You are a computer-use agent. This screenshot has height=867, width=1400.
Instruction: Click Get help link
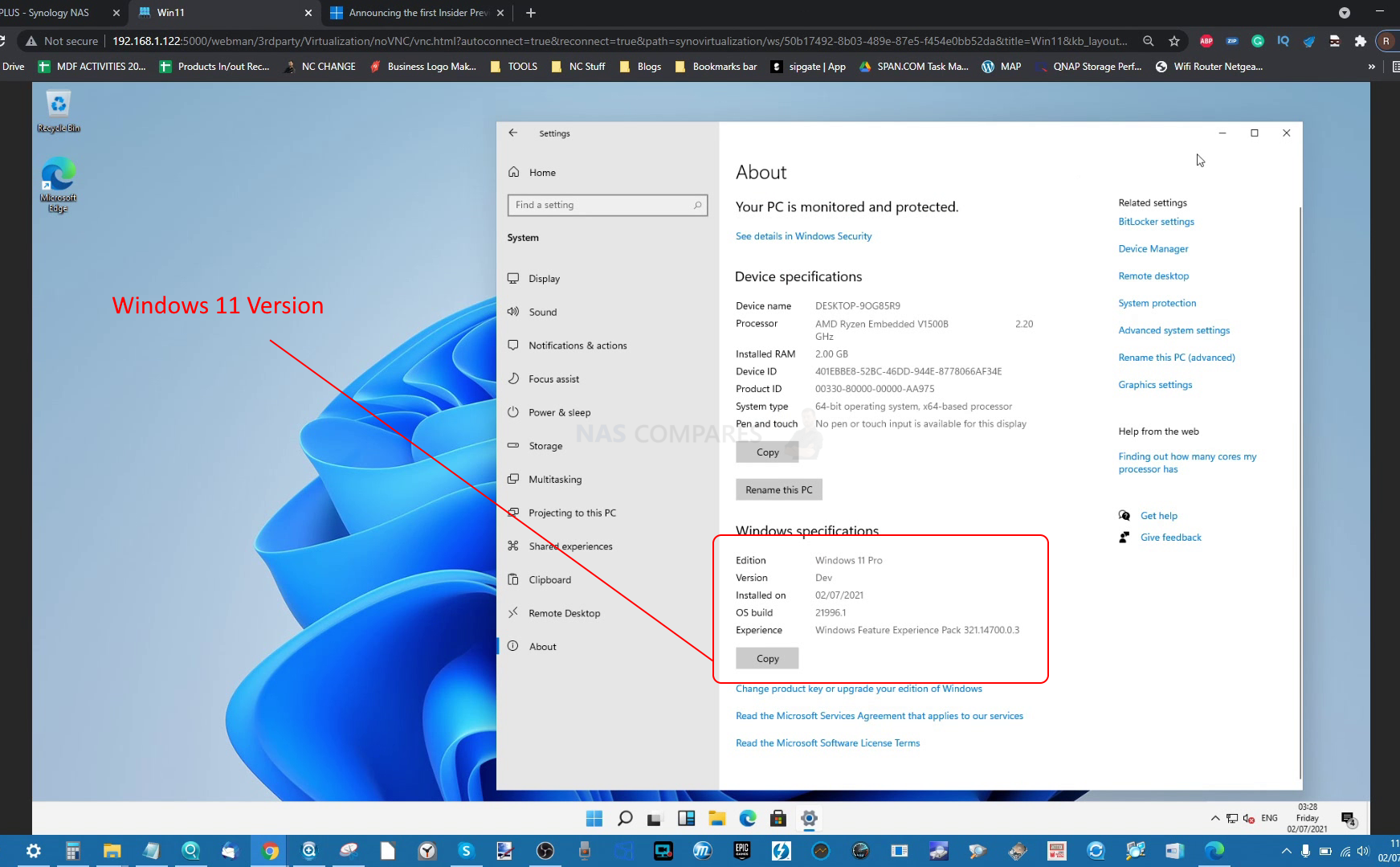pos(1158,516)
